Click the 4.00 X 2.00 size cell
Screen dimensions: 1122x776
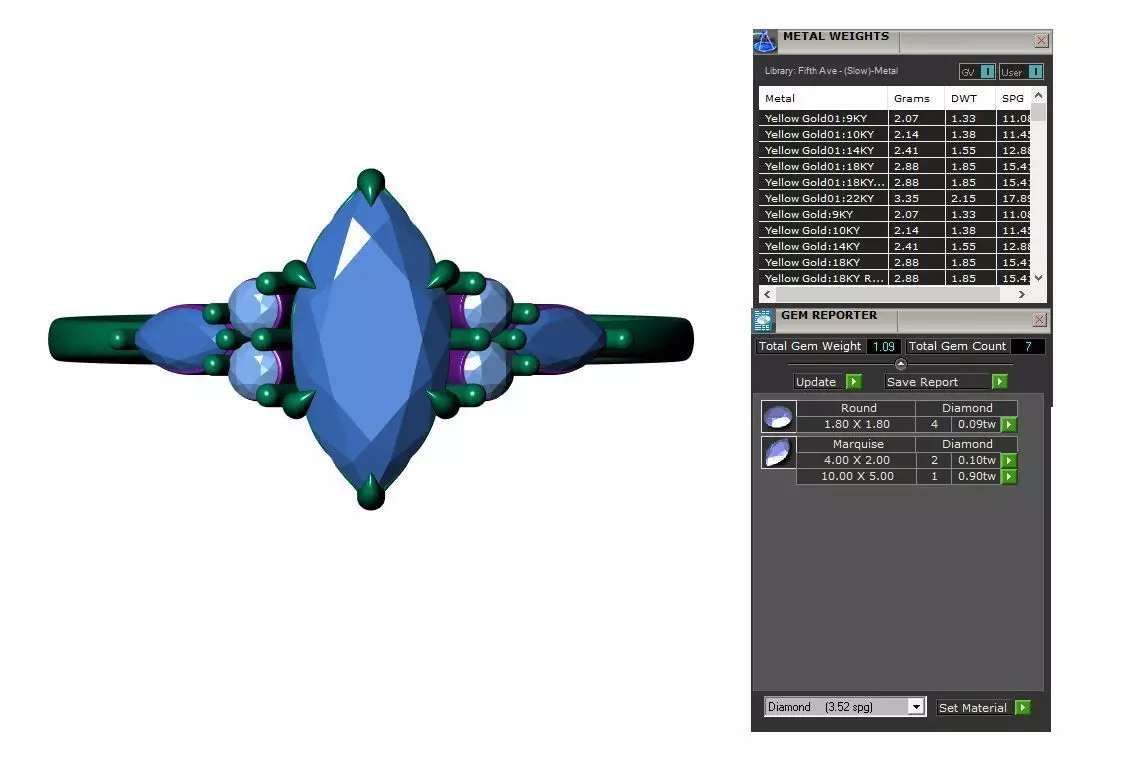click(x=857, y=460)
